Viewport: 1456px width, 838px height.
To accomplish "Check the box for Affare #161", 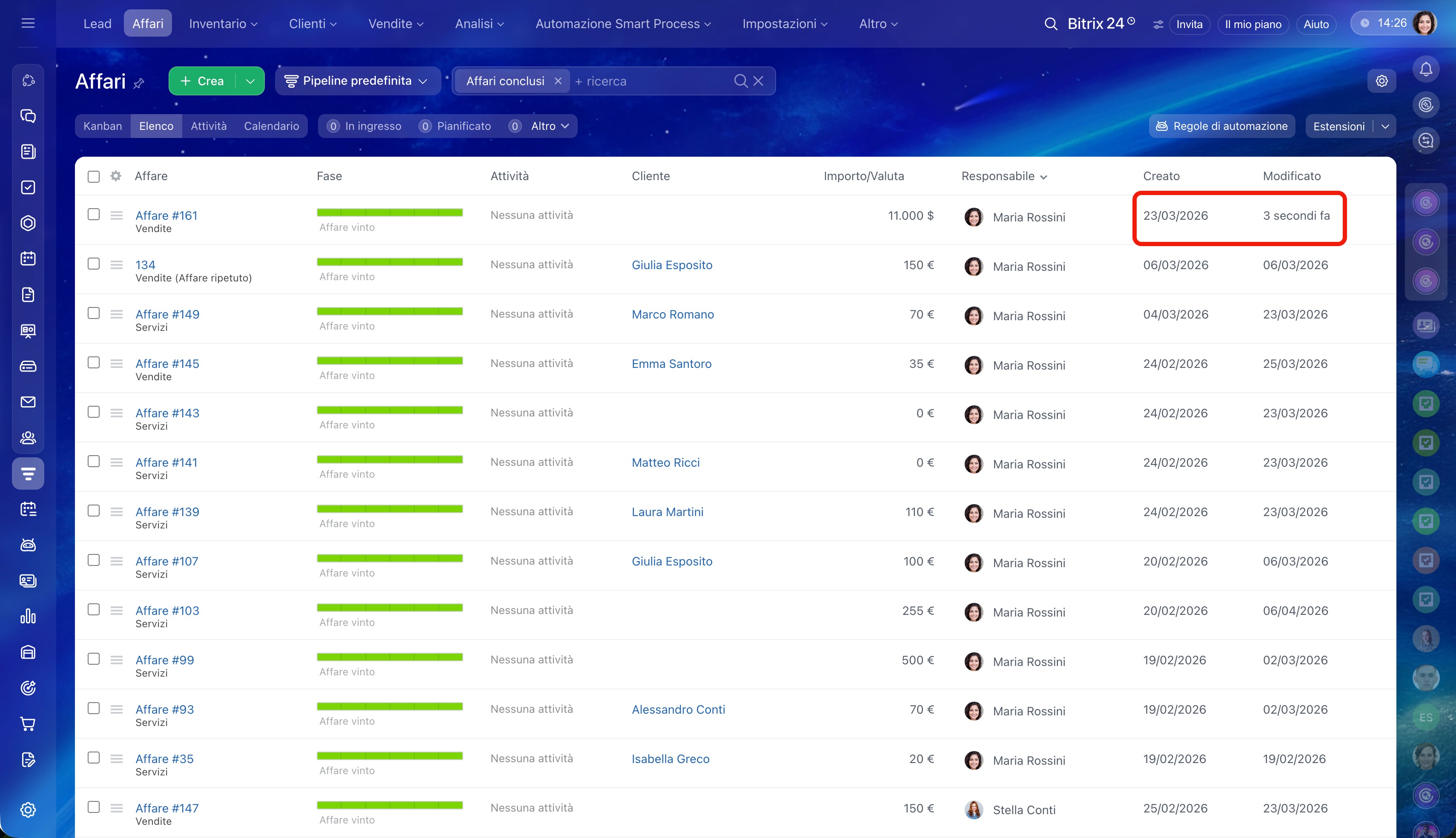I will (x=93, y=214).
